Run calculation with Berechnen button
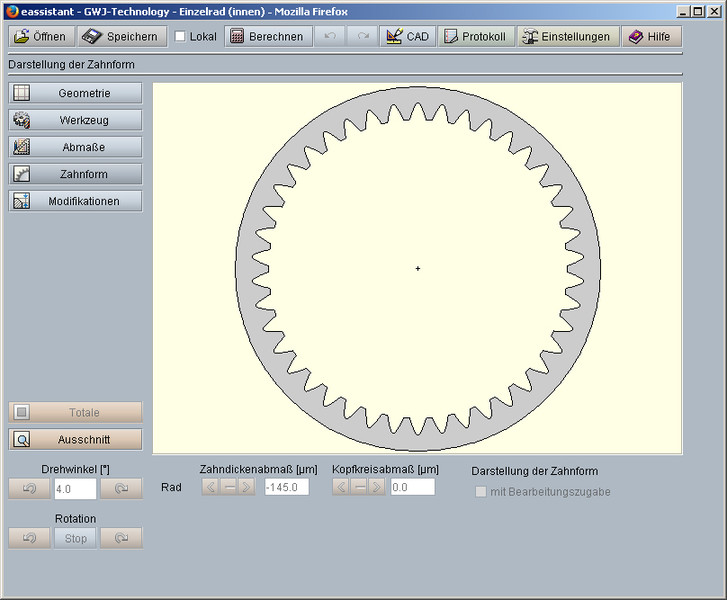Screen dimensions: 727x600 (x=266, y=37)
